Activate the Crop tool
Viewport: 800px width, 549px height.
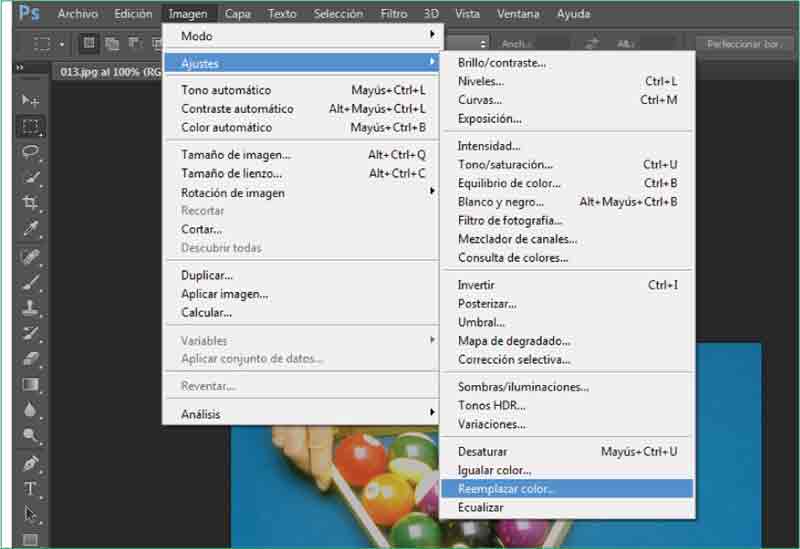(31, 203)
